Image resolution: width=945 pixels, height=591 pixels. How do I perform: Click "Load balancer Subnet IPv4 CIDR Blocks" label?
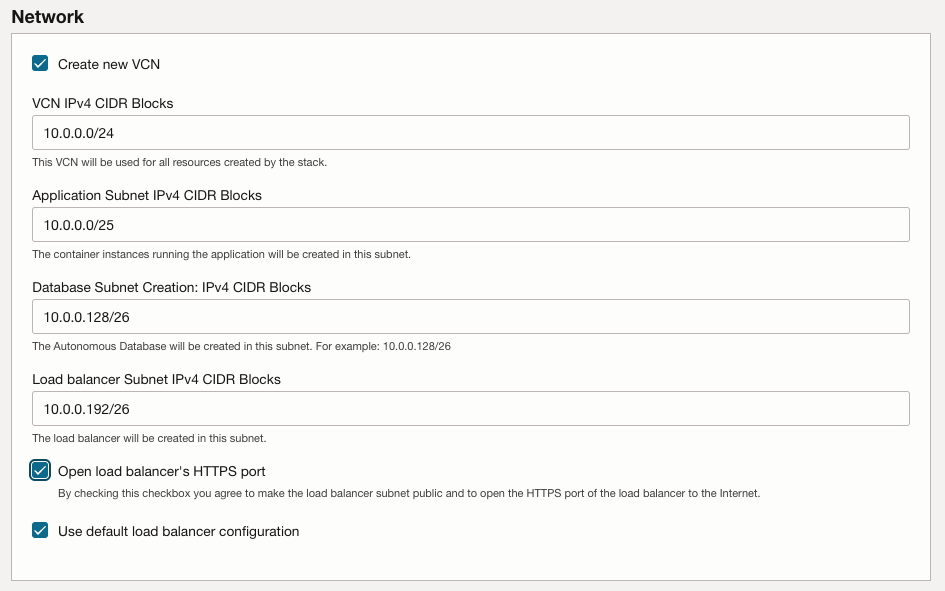pos(157,380)
